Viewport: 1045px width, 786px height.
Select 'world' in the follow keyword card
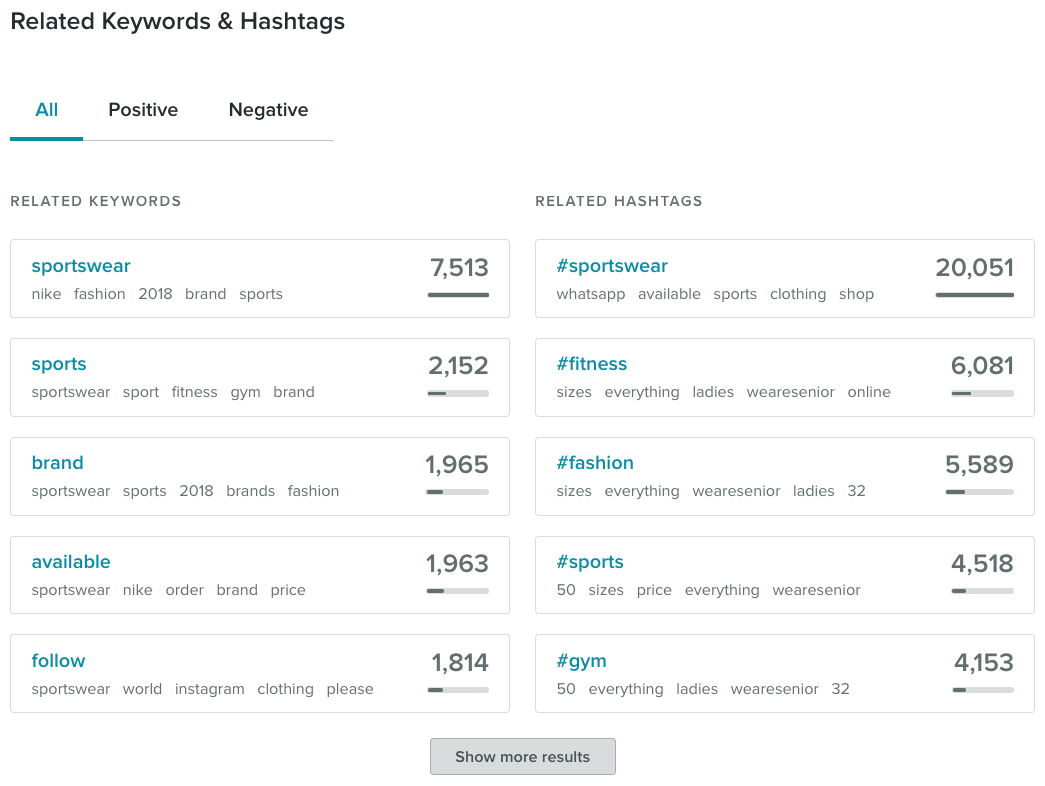(x=142, y=689)
